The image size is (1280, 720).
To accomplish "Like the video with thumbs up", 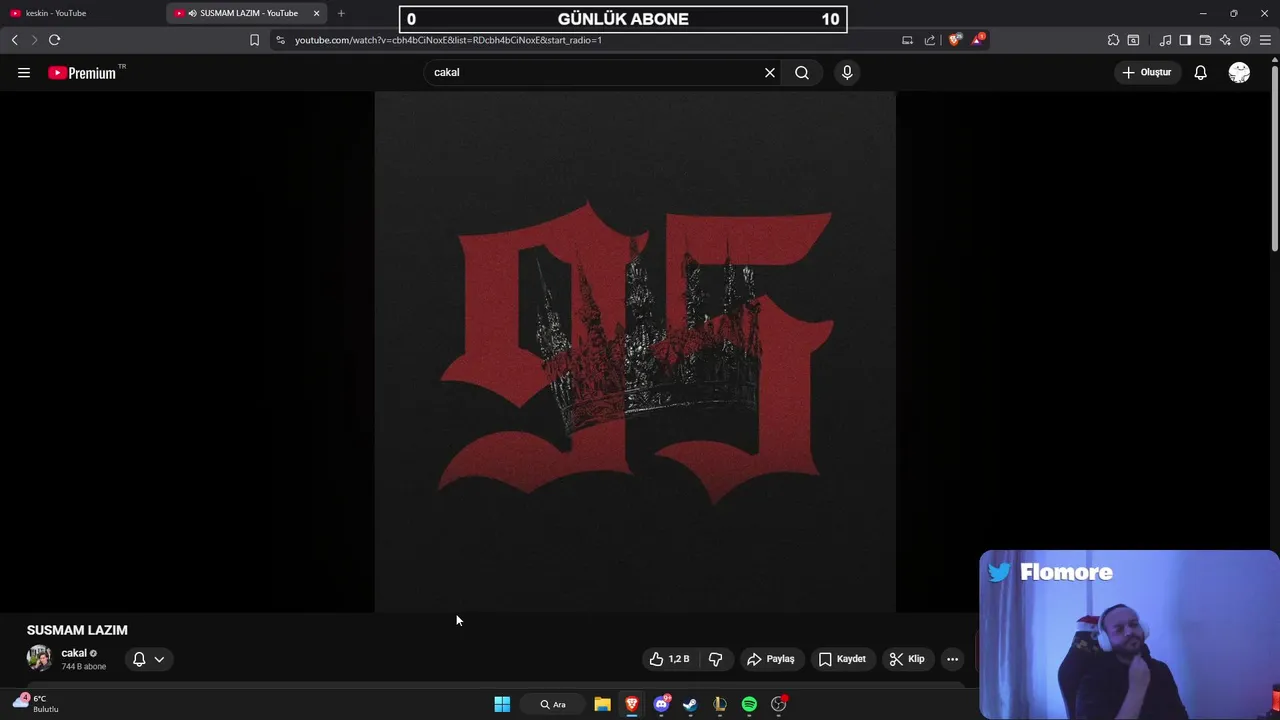I will (x=670, y=659).
